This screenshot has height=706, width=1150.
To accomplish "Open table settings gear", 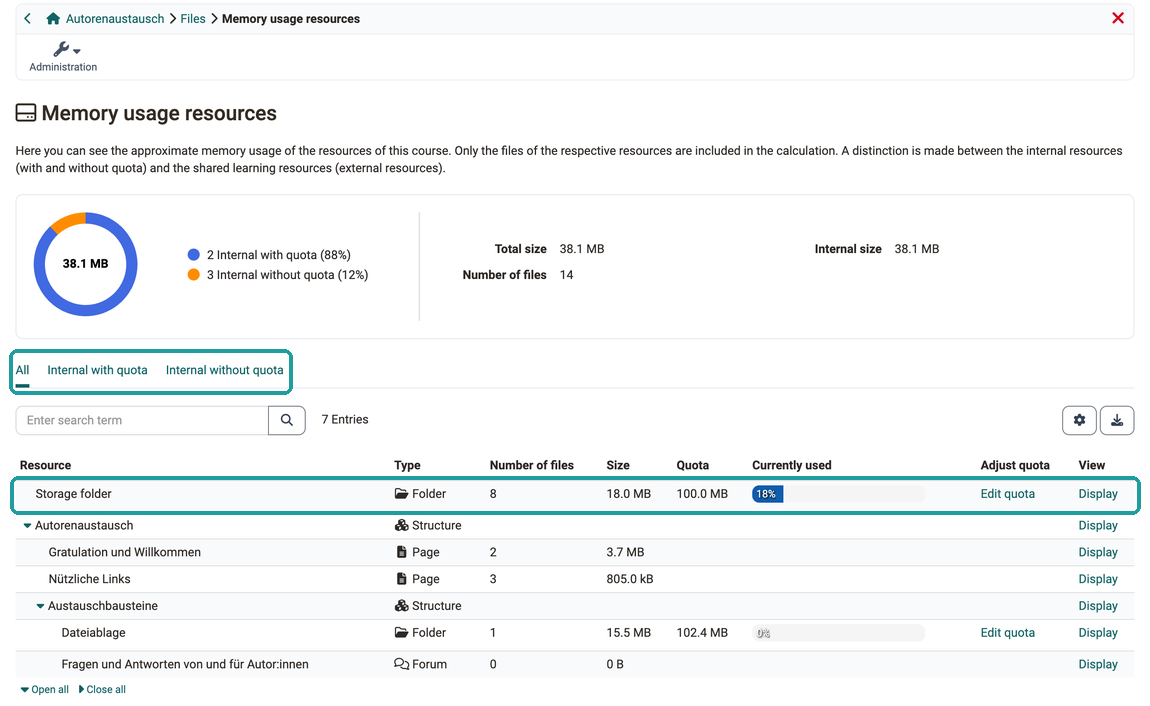I will click(1079, 420).
